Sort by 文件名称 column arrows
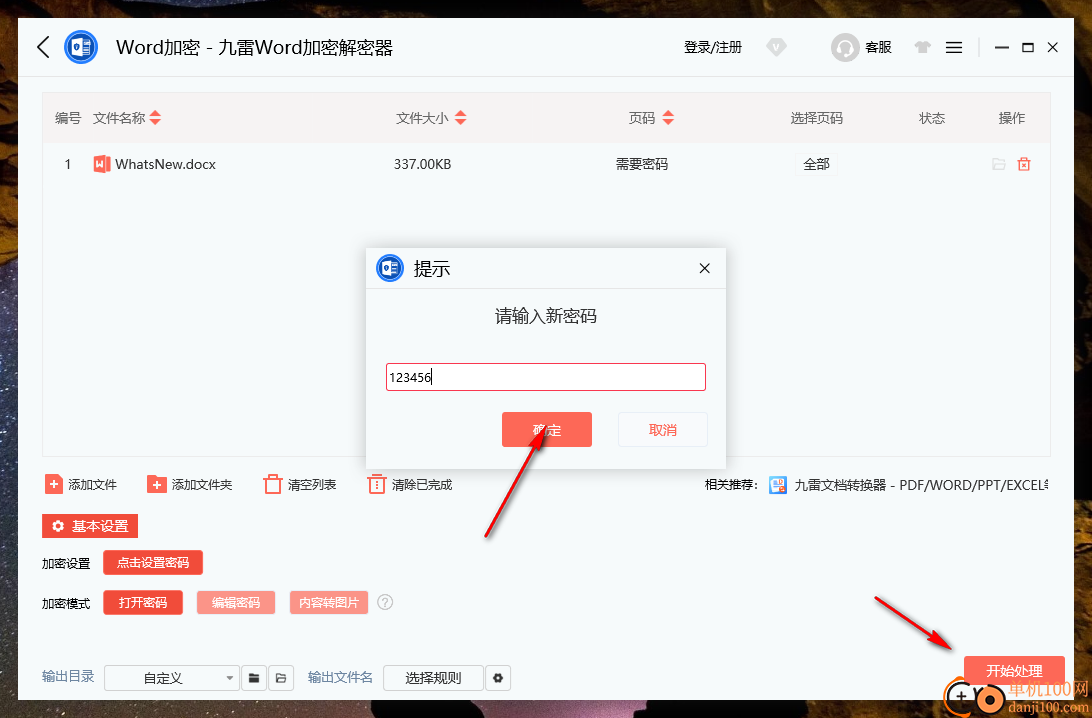The image size is (1092, 718). [x=155, y=118]
